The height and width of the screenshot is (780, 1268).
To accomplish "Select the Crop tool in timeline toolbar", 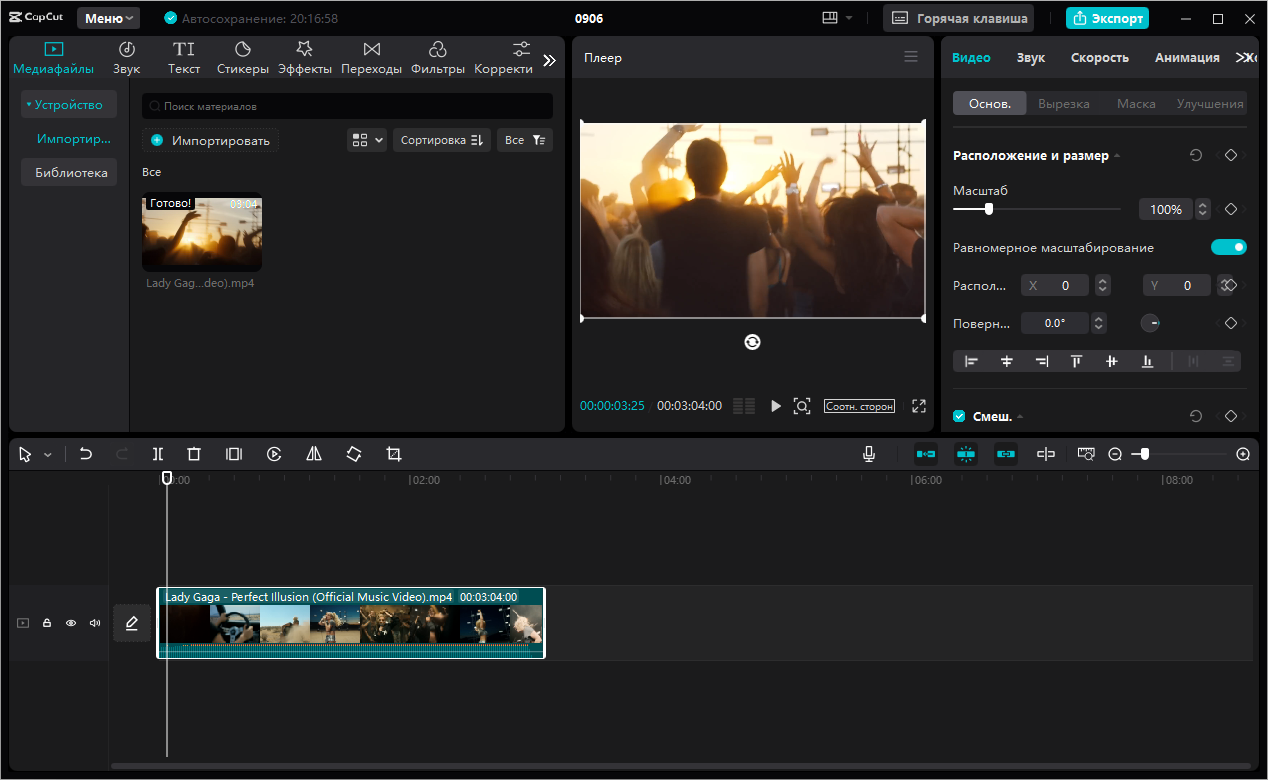I will [x=394, y=454].
